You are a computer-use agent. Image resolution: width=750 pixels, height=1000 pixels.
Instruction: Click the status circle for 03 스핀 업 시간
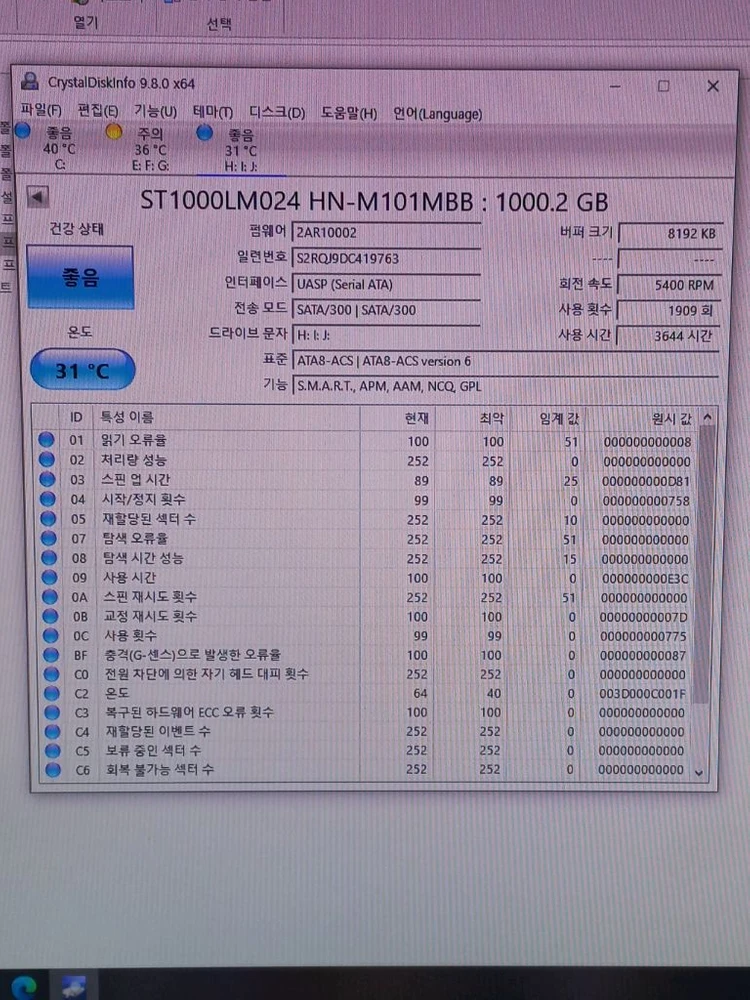47,479
